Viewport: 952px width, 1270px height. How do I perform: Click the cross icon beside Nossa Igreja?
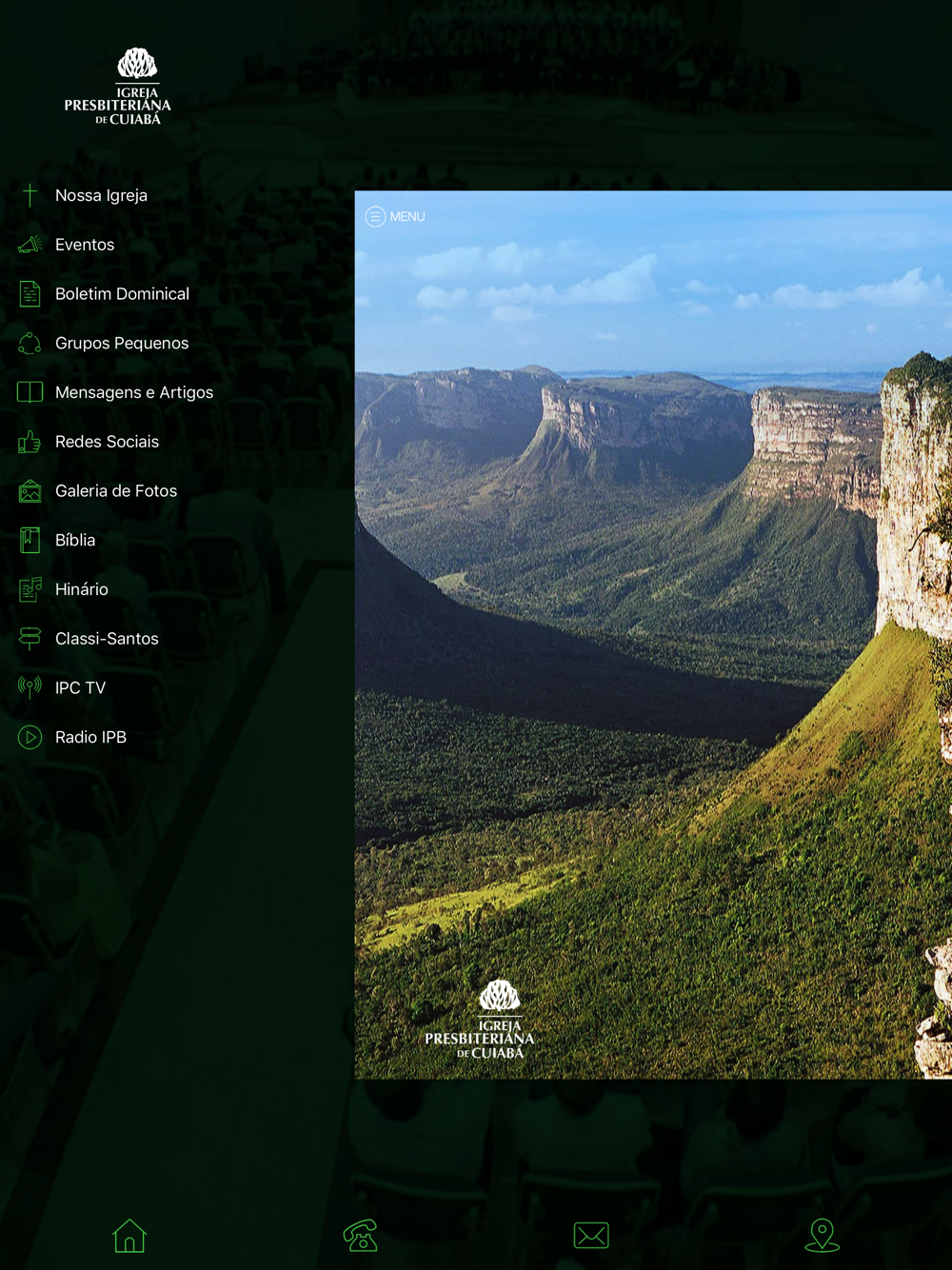point(30,195)
